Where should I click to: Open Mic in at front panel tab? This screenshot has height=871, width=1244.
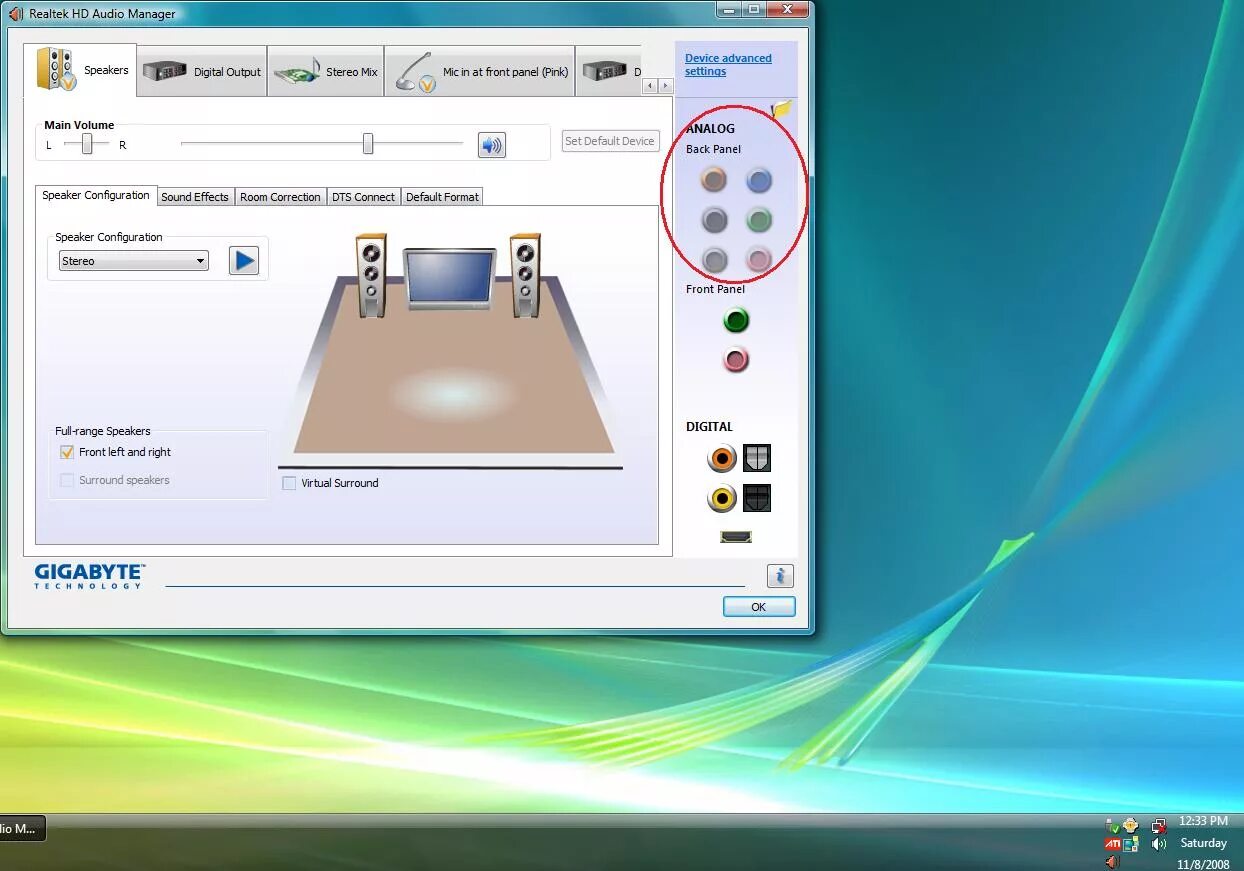click(x=480, y=72)
